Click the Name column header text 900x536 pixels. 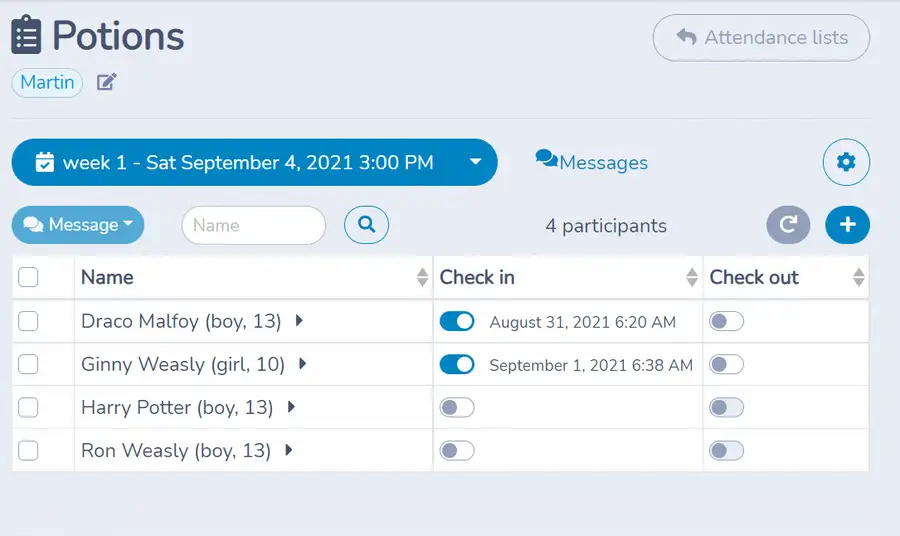click(107, 277)
